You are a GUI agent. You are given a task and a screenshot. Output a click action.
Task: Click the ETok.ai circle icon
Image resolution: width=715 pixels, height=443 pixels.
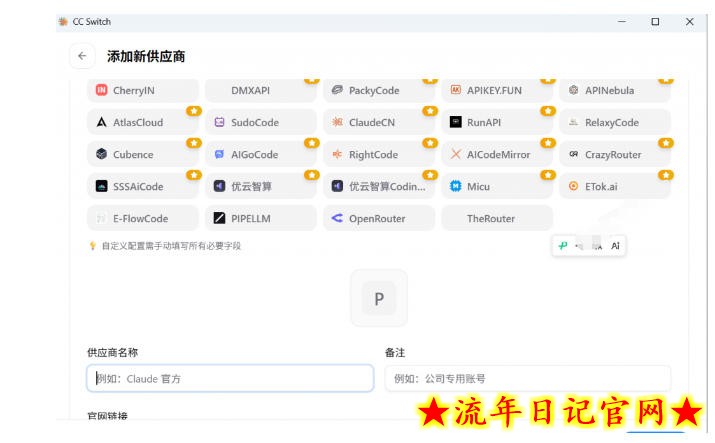[x=574, y=186]
